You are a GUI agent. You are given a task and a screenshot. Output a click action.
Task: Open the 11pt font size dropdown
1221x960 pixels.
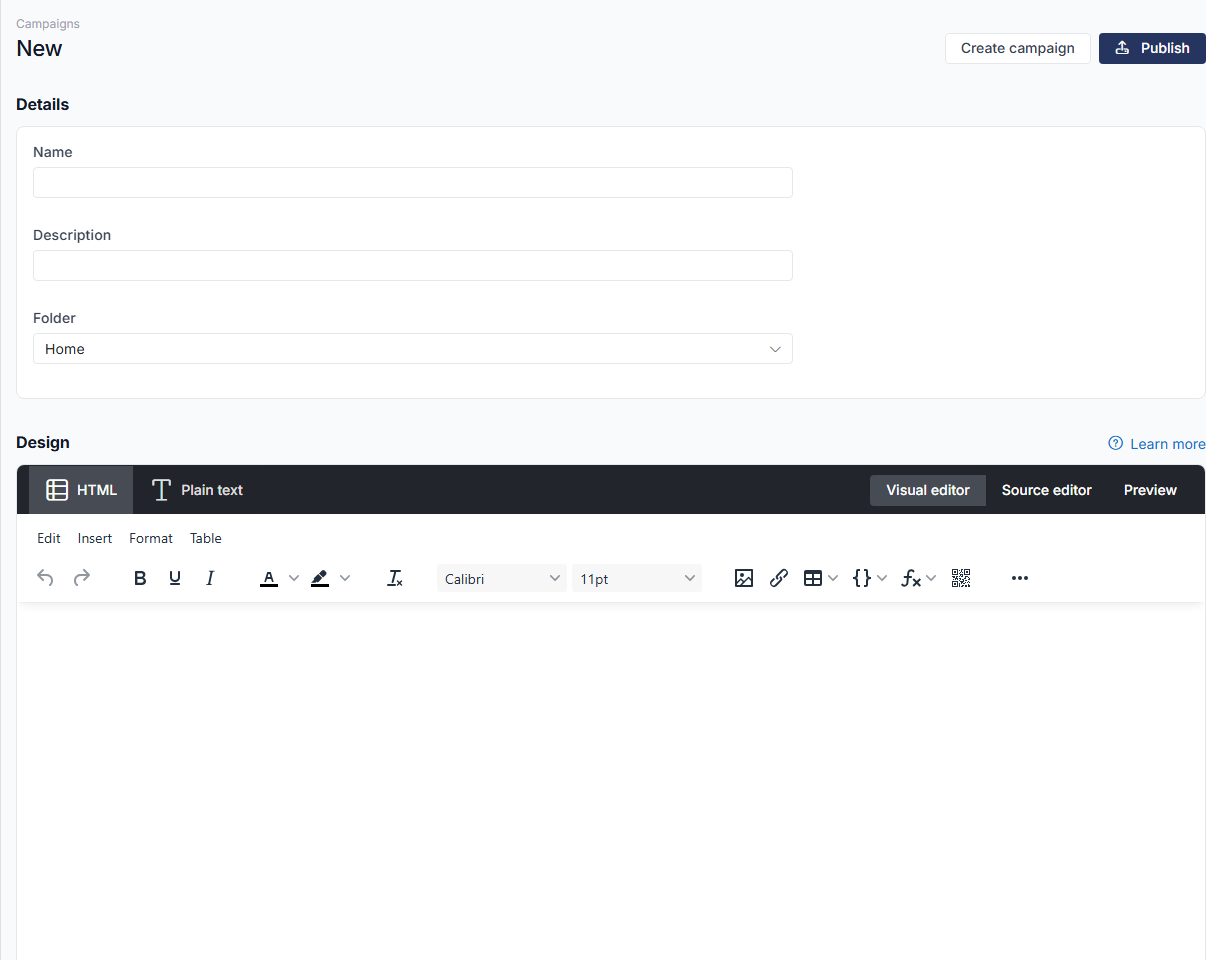[637, 578]
